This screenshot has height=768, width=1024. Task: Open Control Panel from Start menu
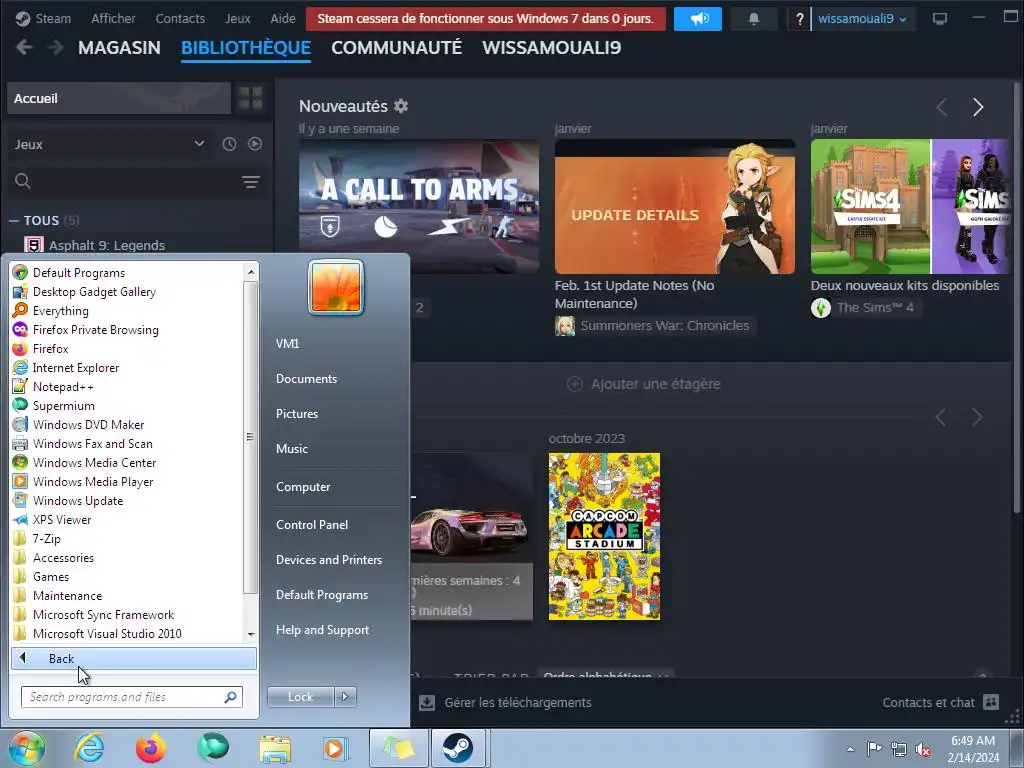pyautogui.click(x=312, y=524)
